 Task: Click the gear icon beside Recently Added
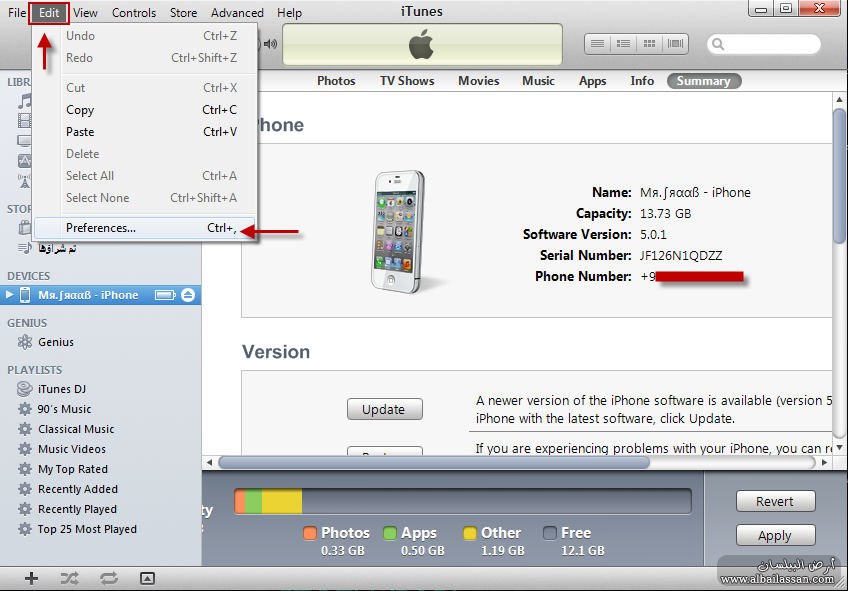pos(25,489)
